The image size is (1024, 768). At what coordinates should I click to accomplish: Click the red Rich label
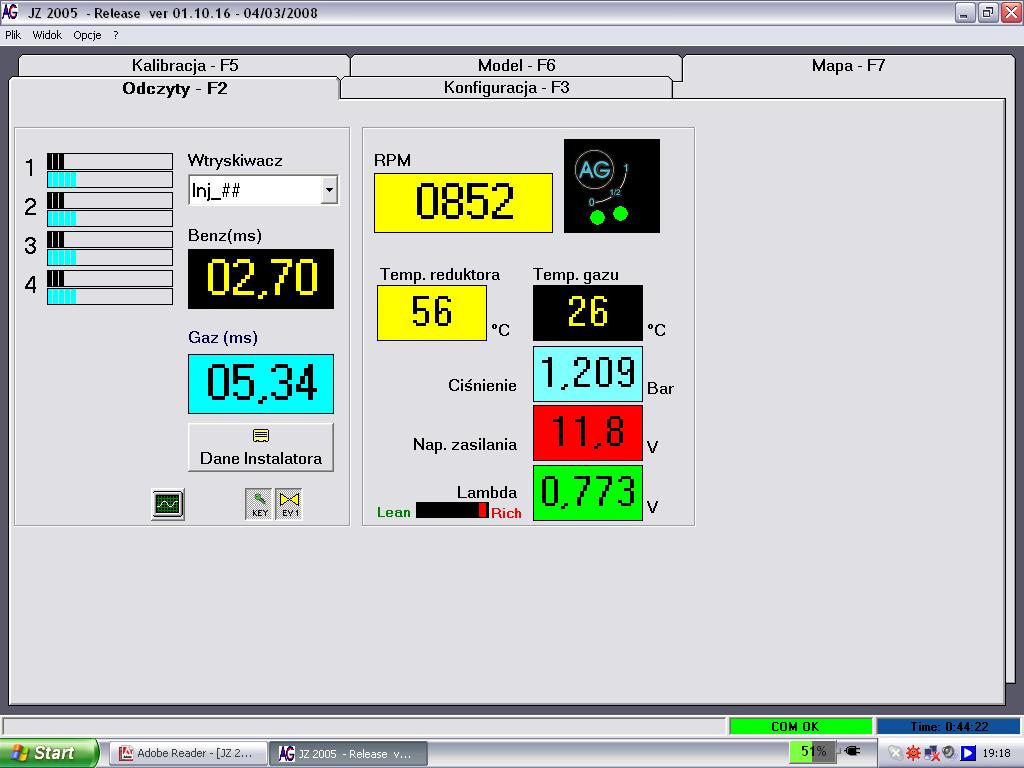pyautogui.click(x=506, y=513)
